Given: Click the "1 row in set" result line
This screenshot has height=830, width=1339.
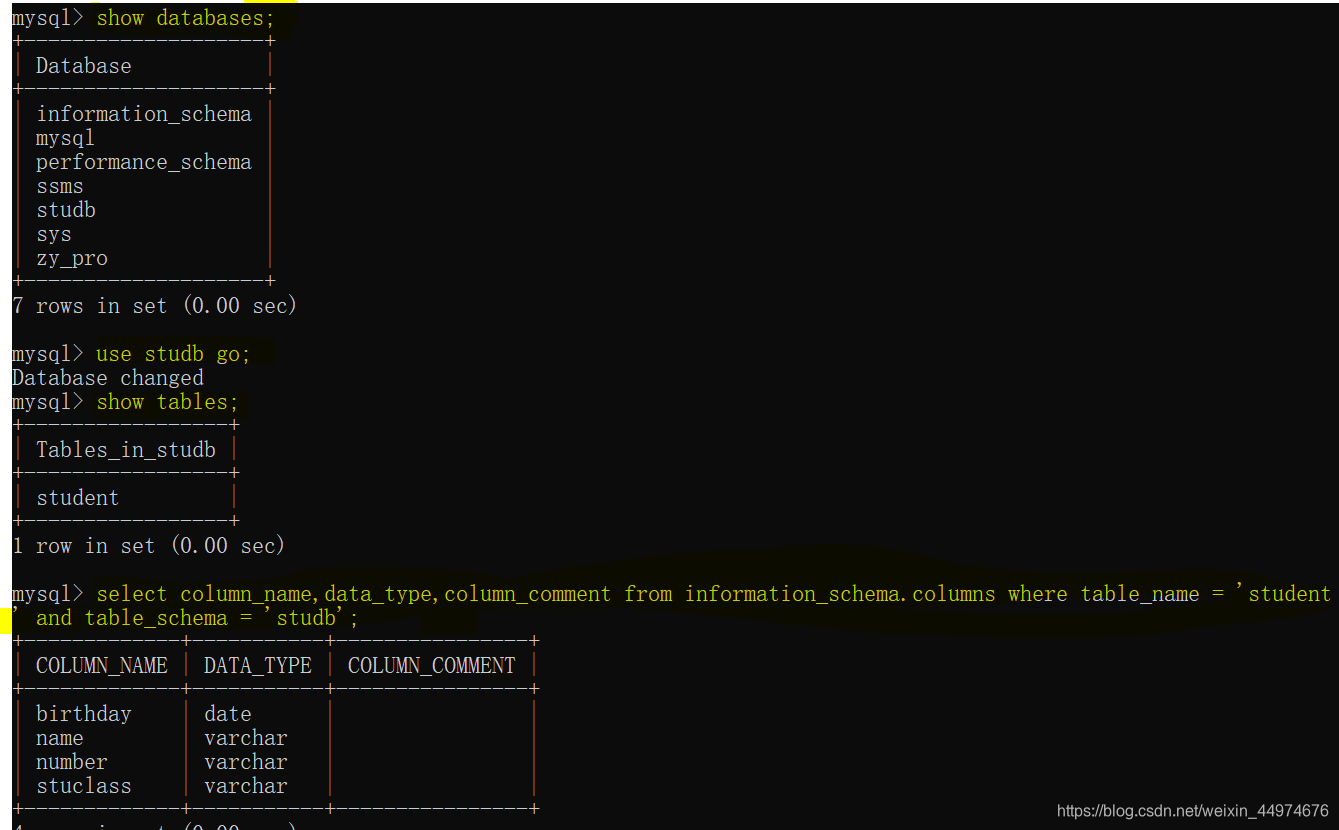Looking at the screenshot, I should click(x=149, y=546).
